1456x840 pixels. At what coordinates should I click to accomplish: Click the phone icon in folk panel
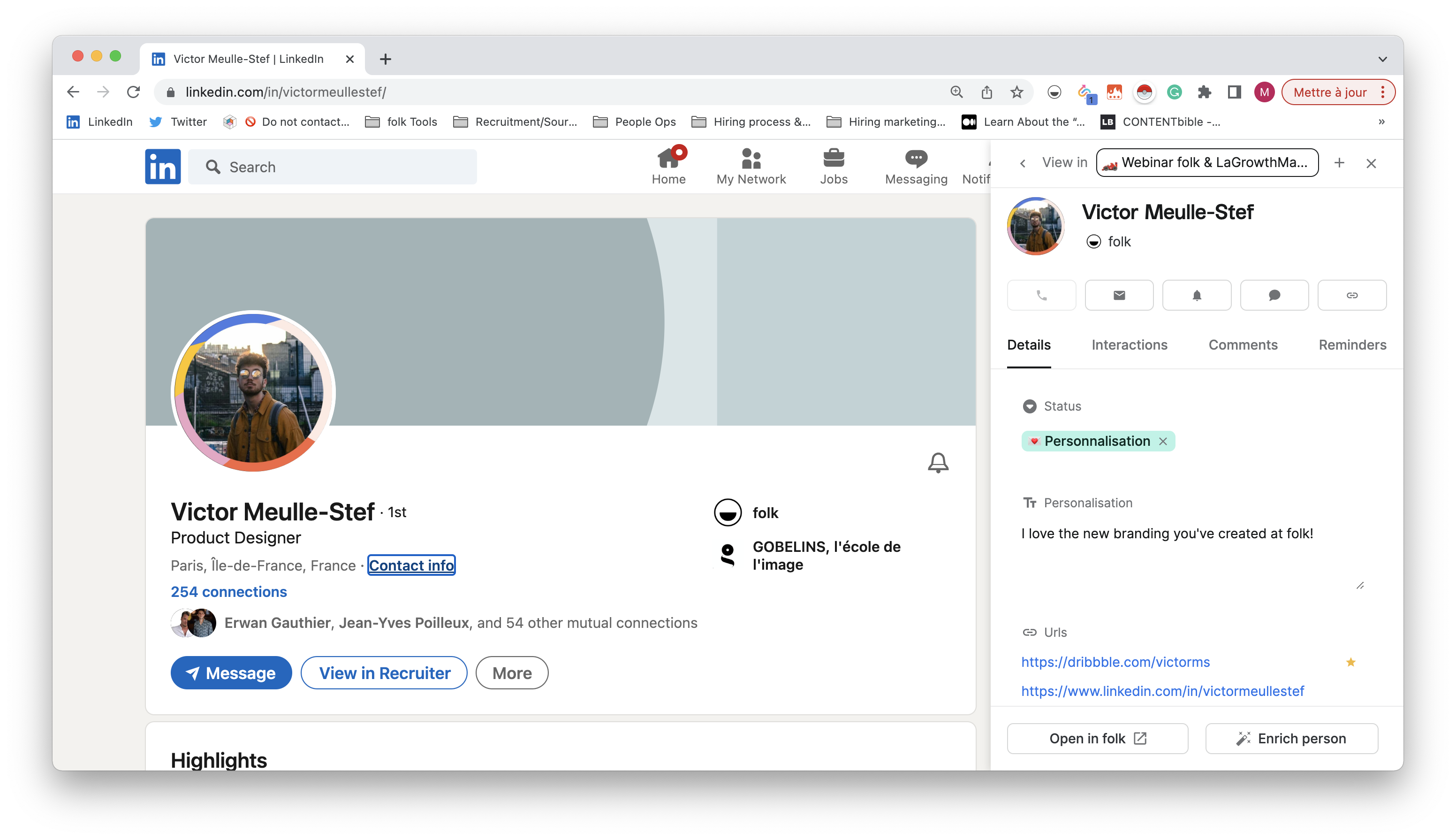tap(1041, 295)
